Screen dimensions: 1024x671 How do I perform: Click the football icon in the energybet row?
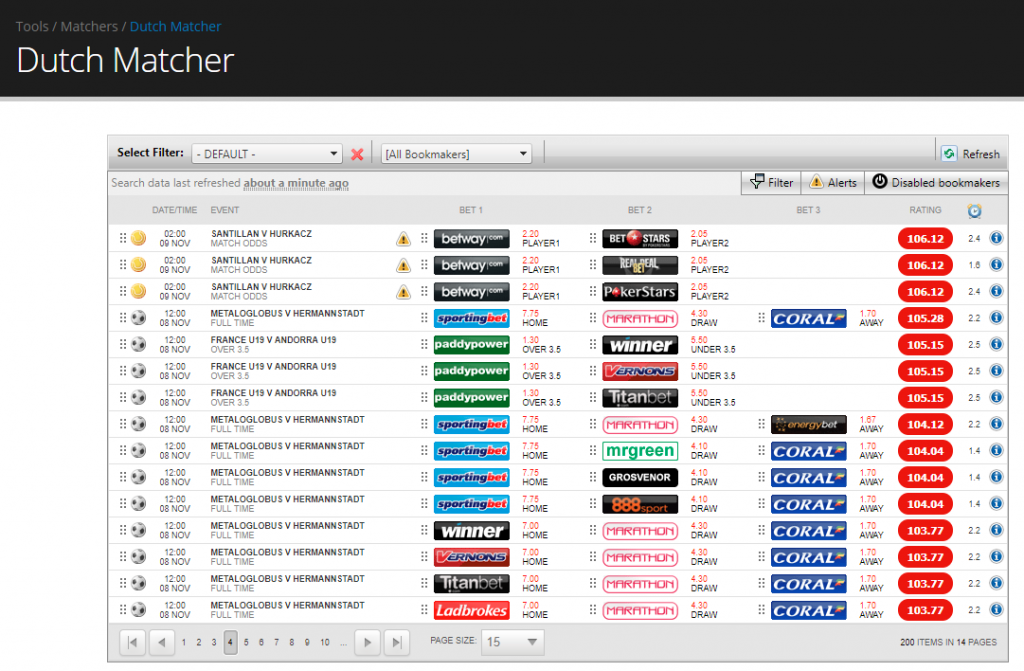138,424
